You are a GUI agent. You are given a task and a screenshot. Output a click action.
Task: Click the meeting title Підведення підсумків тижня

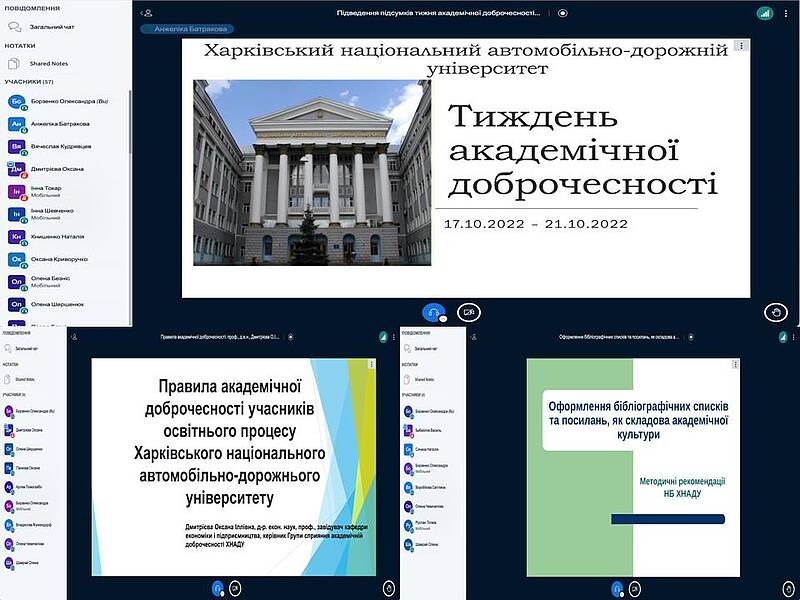[438, 13]
